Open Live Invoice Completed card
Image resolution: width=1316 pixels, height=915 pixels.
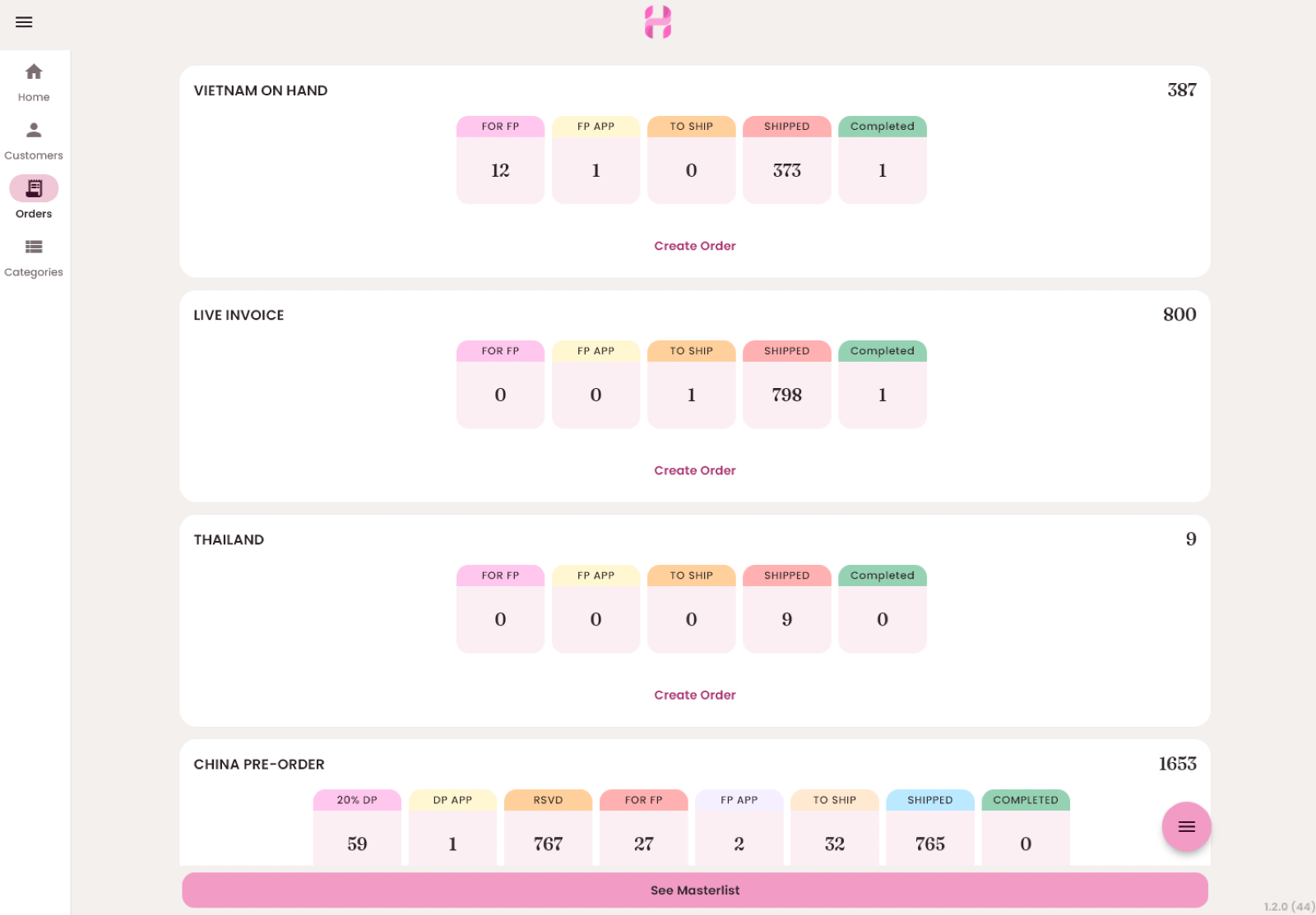883,384
